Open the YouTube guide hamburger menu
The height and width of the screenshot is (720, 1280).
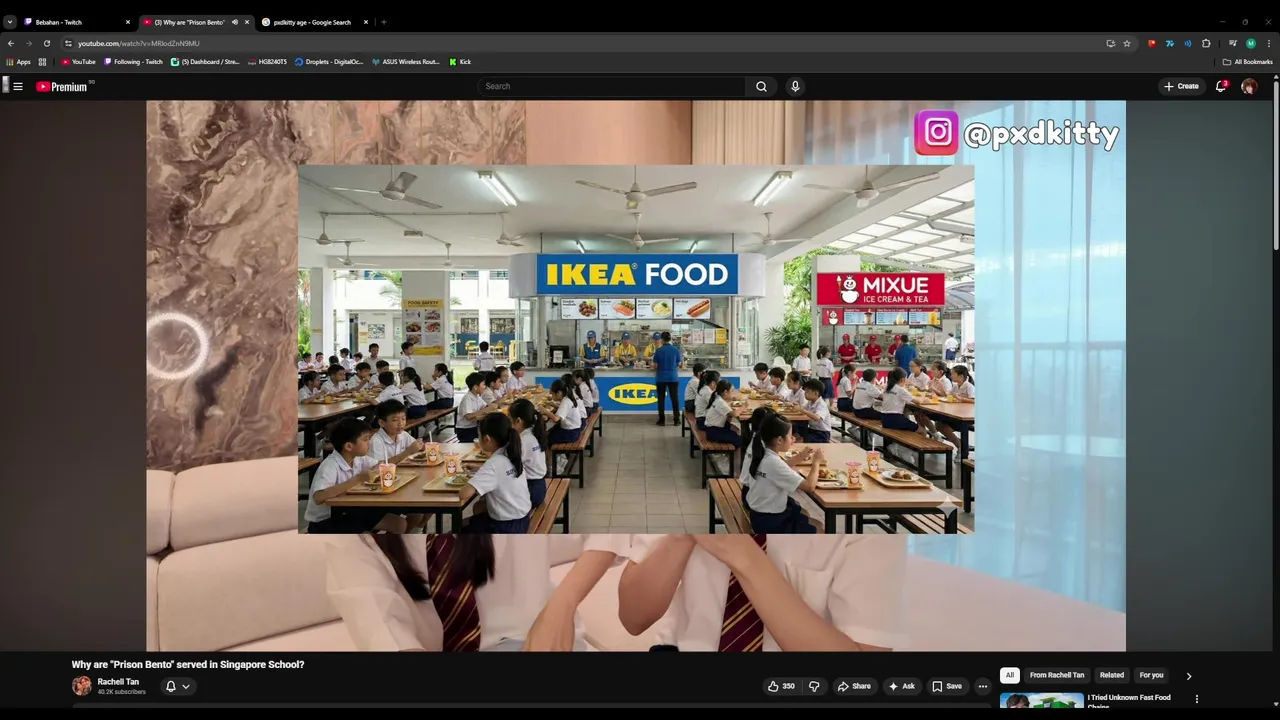coord(17,86)
